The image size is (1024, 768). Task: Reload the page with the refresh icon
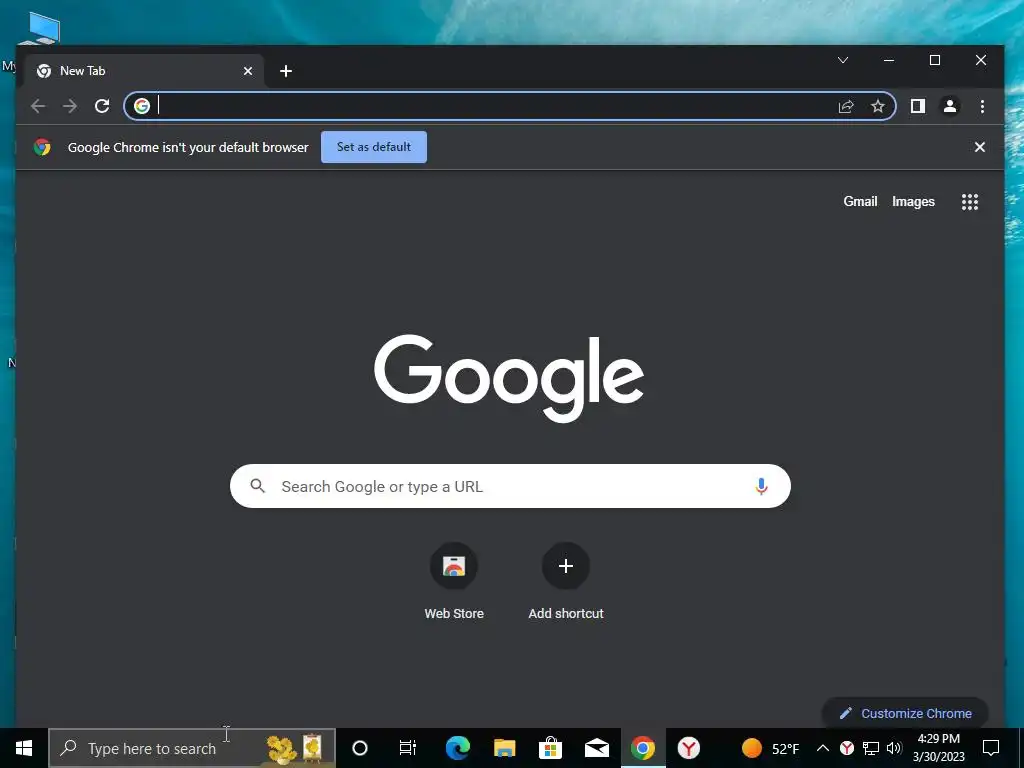(x=102, y=106)
